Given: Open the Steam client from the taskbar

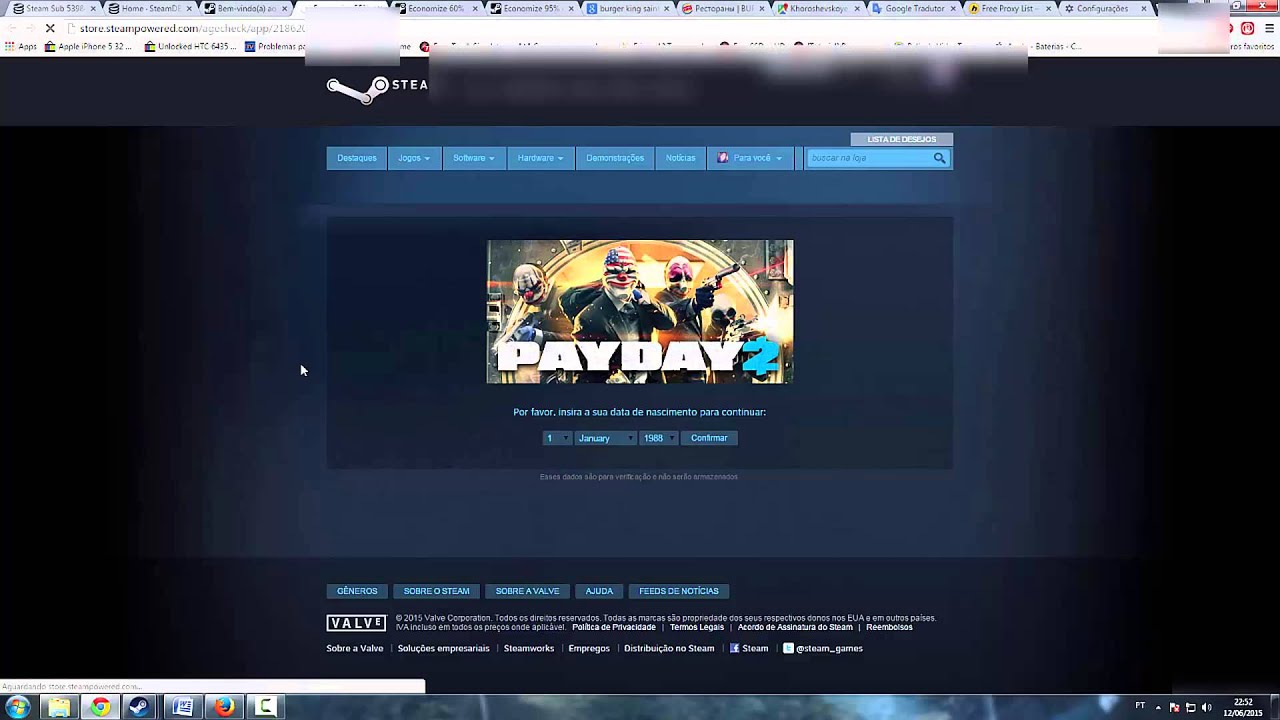Looking at the screenshot, I should pyautogui.click(x=140, y=707).
